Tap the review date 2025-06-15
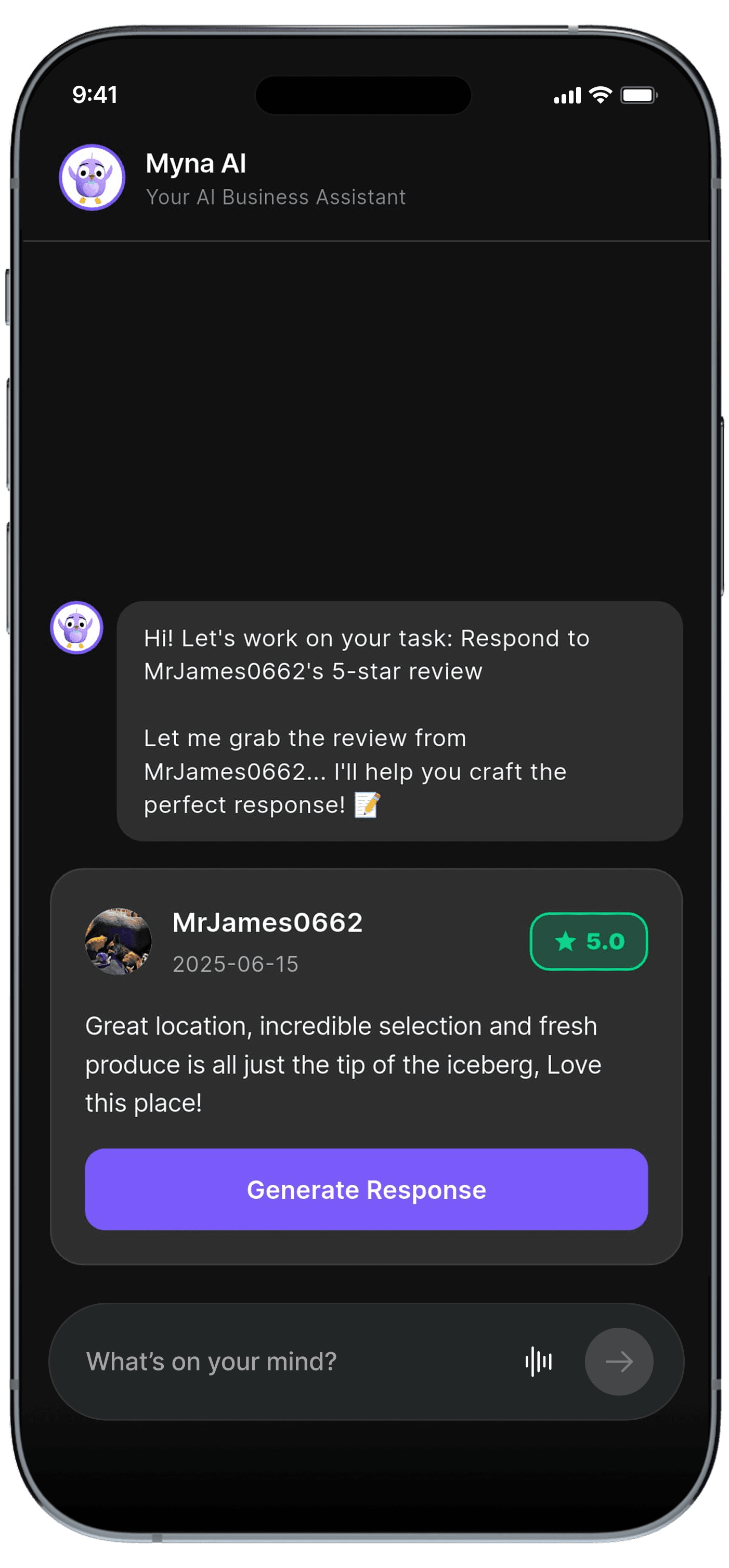729x1568 pixels. pyautogui.click(x=236, y=964)
